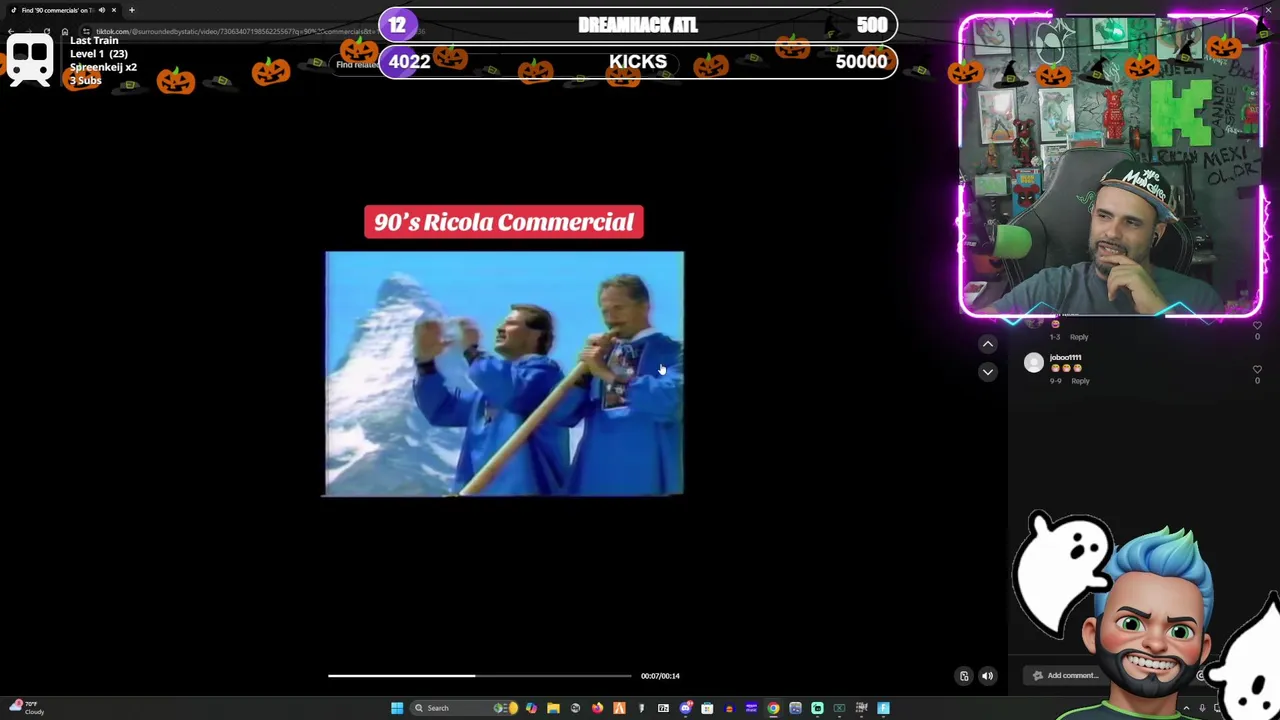
Task: Go to the next video with down arrow
Action: click(987, 372)
